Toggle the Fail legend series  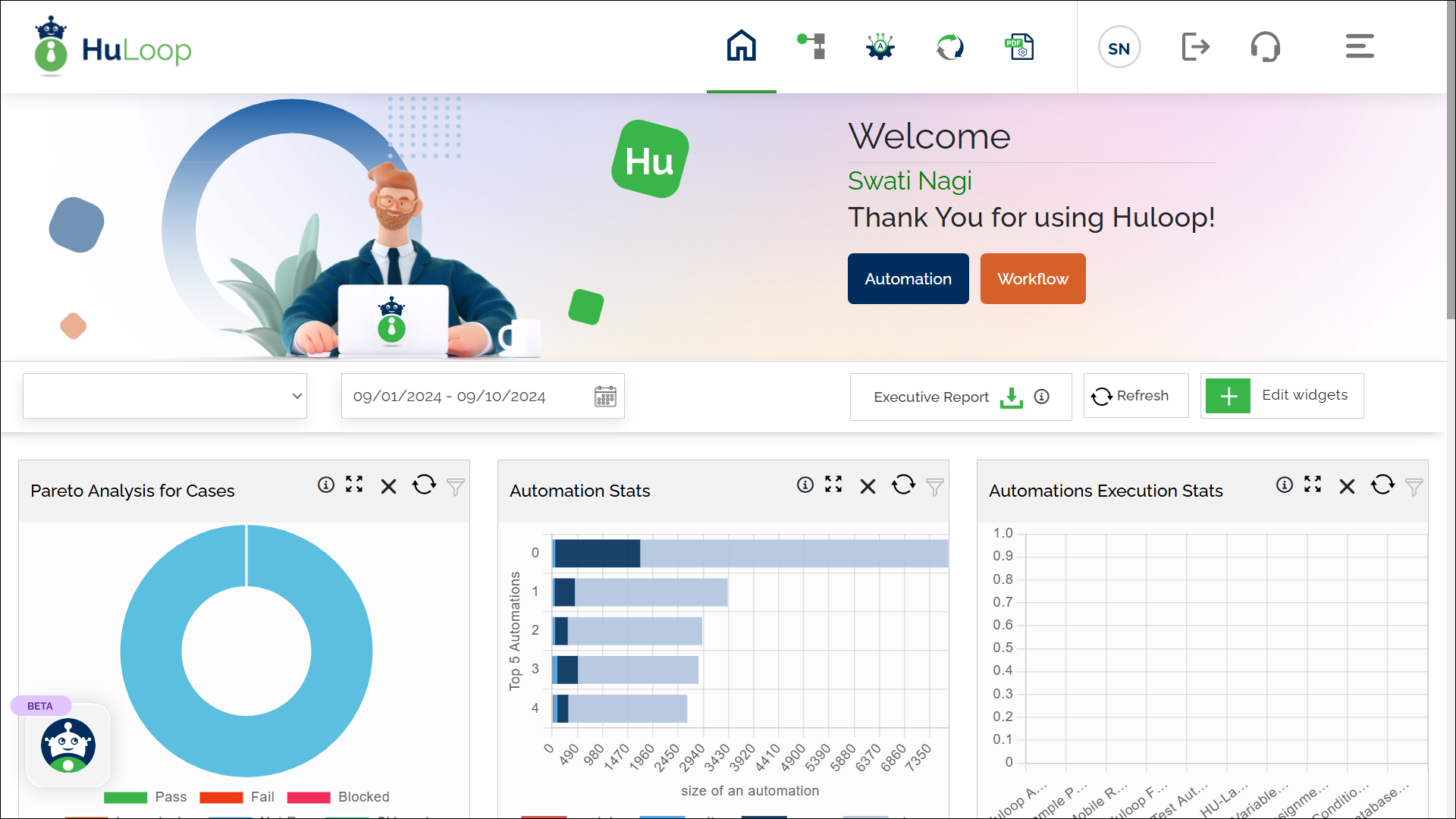[x=237, y=797]
